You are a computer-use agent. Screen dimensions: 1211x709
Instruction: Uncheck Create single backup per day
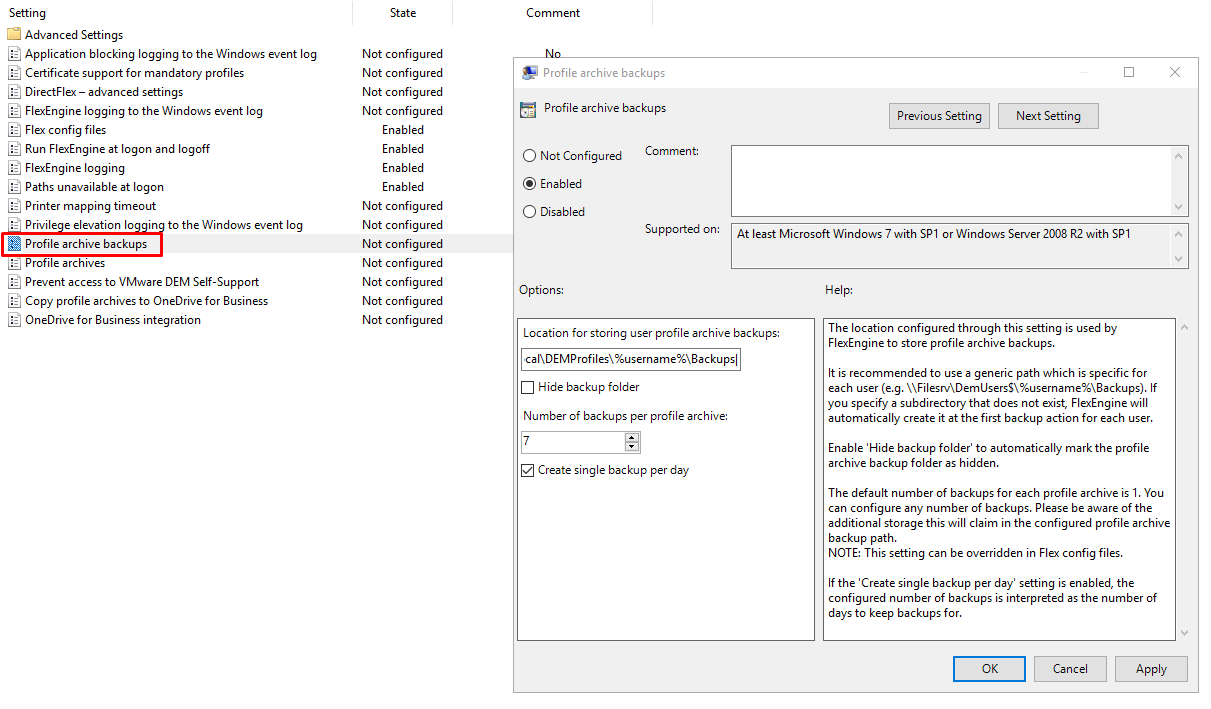pyautogui.click(x=528, y=470)
